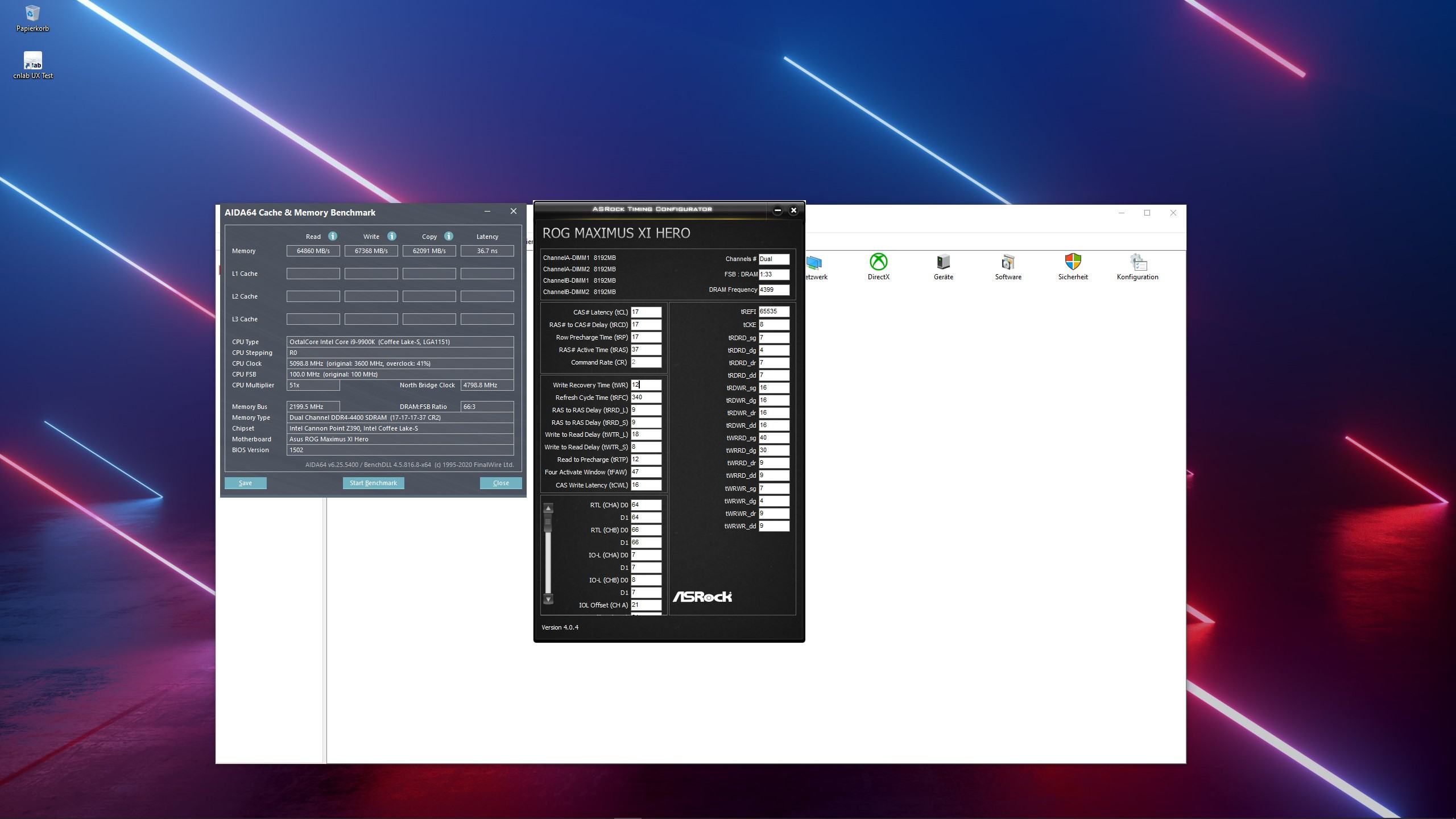Click the Channels # field showing Dual
The image size is (1456, 819).
[x=774, y=259]
